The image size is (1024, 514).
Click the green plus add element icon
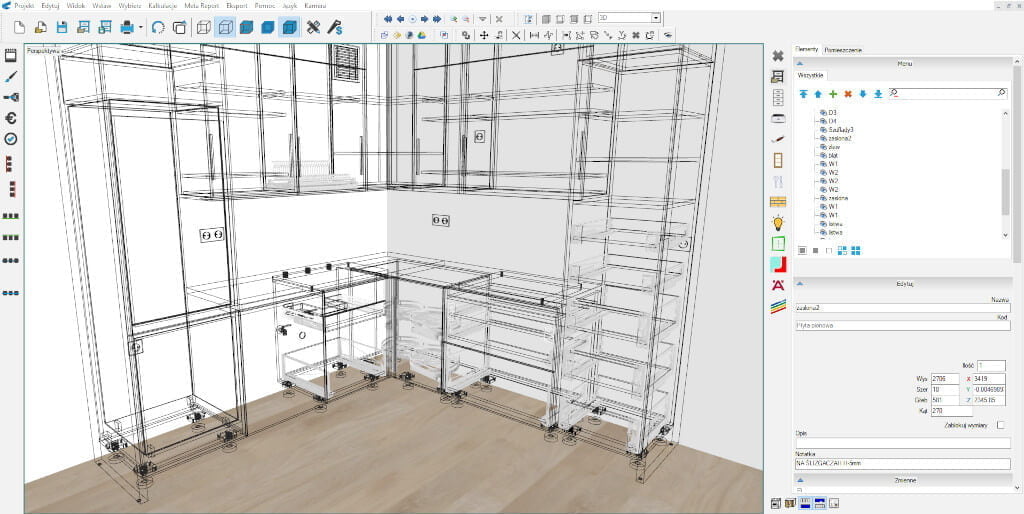(x=833, y=93)
